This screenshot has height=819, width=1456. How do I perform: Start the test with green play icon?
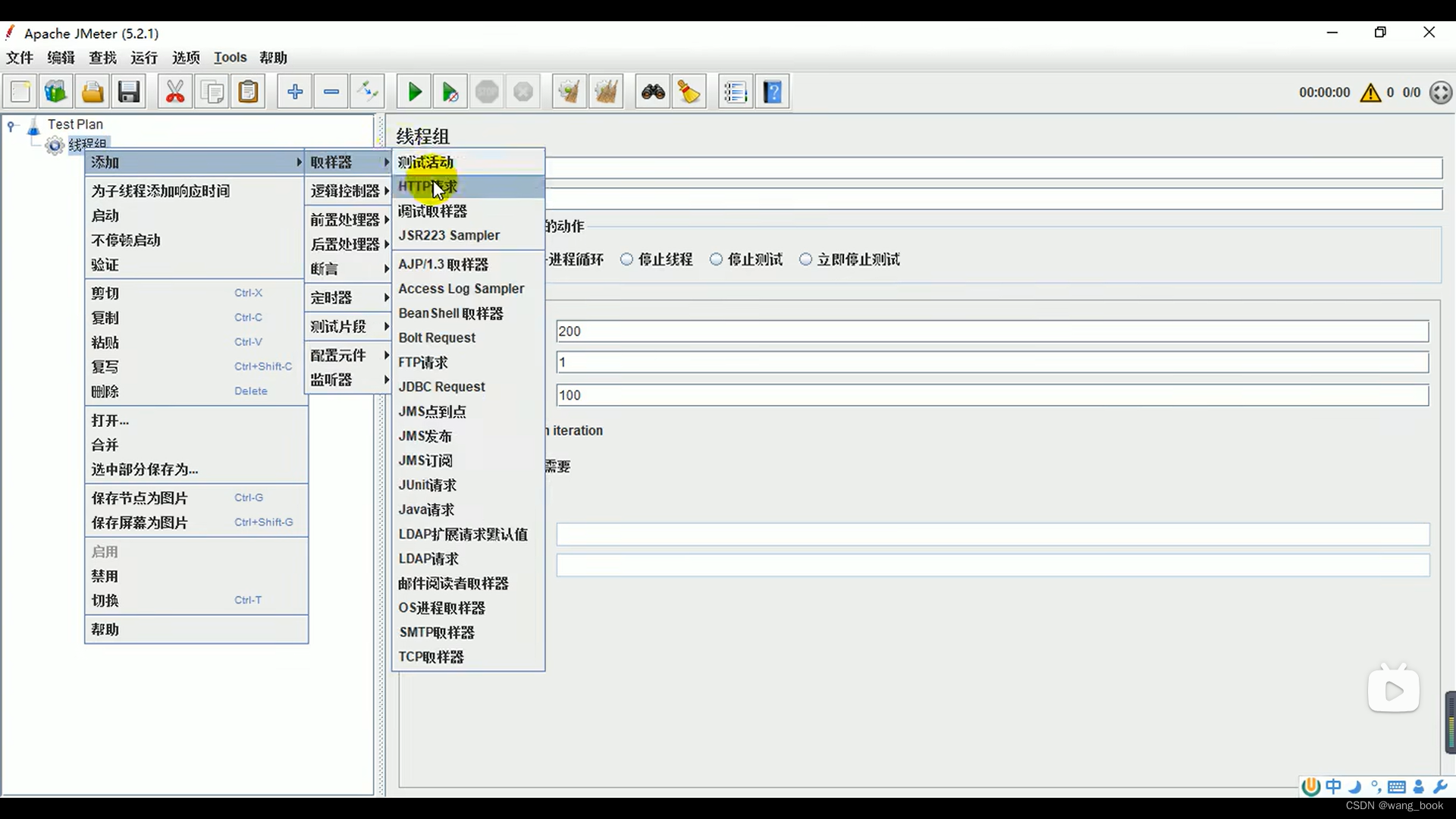[414, 93]
